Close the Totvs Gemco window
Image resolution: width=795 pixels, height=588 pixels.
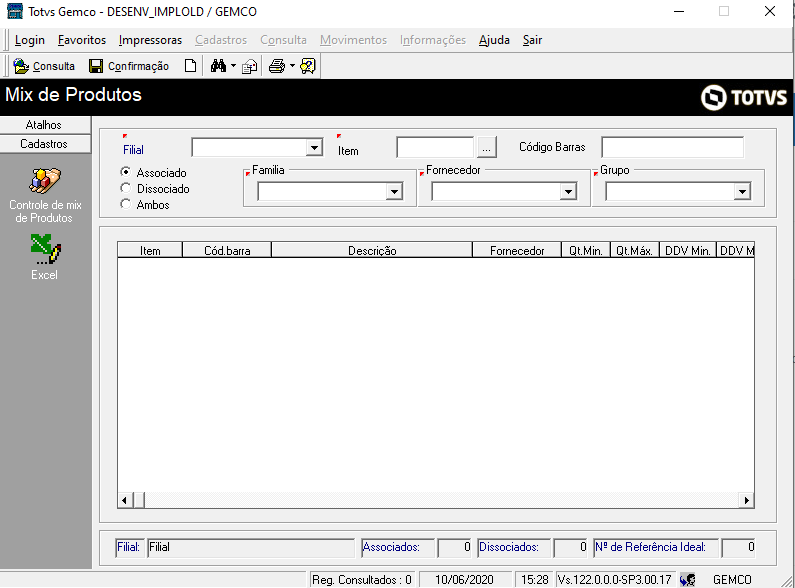(x=770, y=11)
